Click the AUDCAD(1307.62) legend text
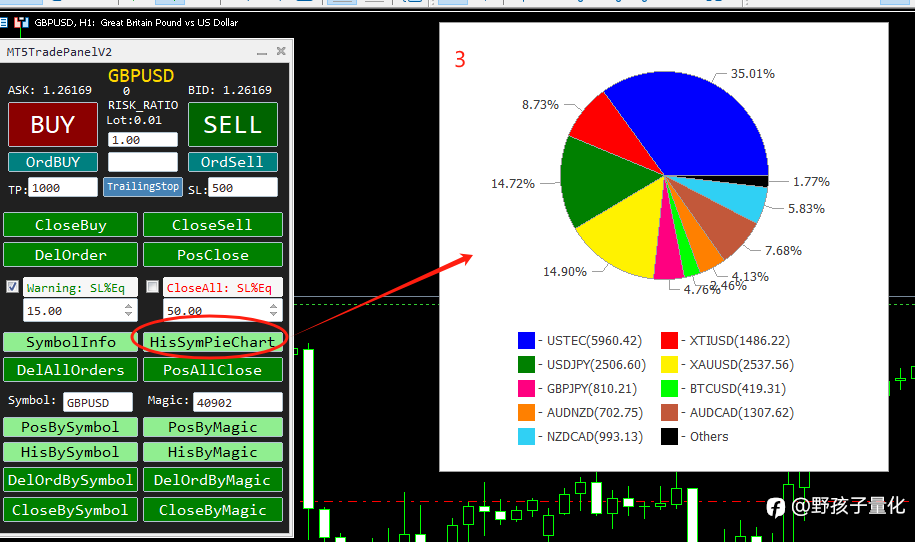Image resolution: width=915 pixels, height=542 pixels. pyautogui.click(x=742, y=413)
